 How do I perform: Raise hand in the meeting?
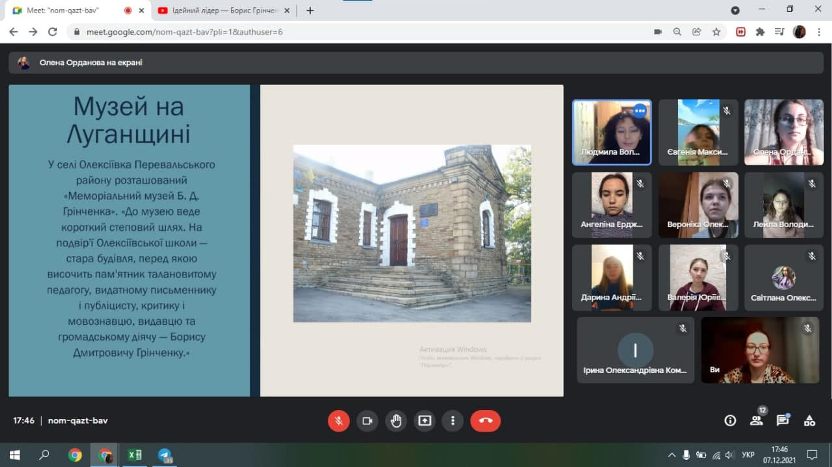tap(396, 420)
